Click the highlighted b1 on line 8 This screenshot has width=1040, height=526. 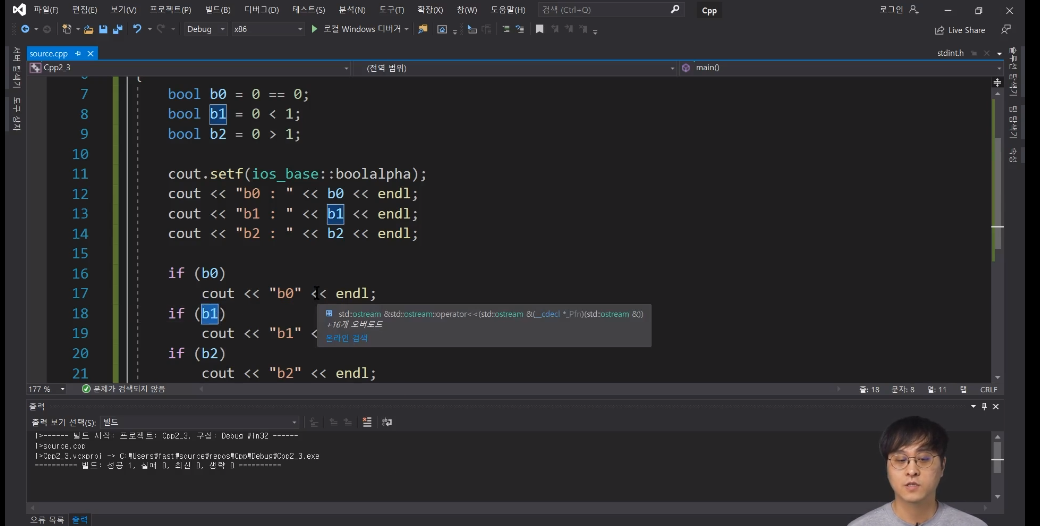[x=218, y=114]
